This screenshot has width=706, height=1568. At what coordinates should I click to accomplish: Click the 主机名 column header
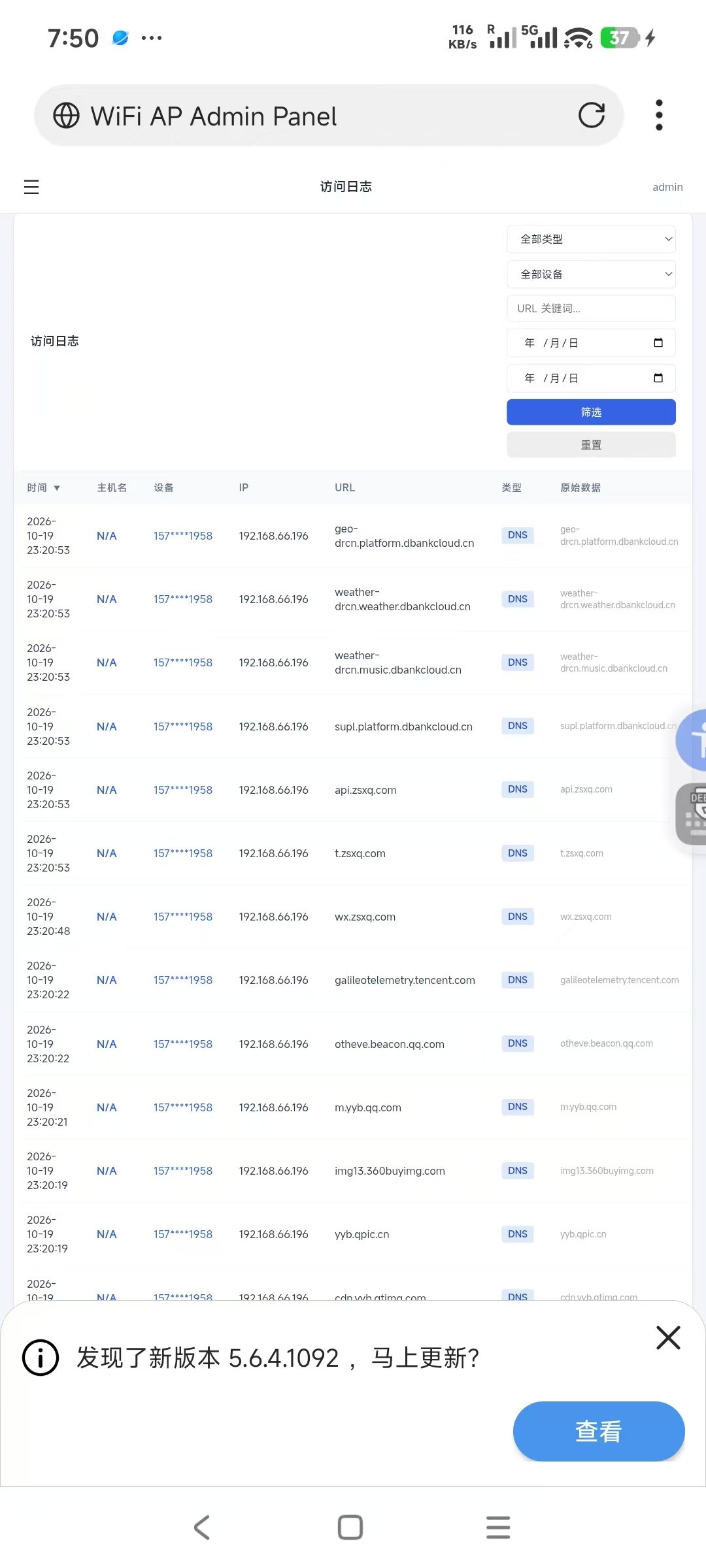(x=112, y=487)
